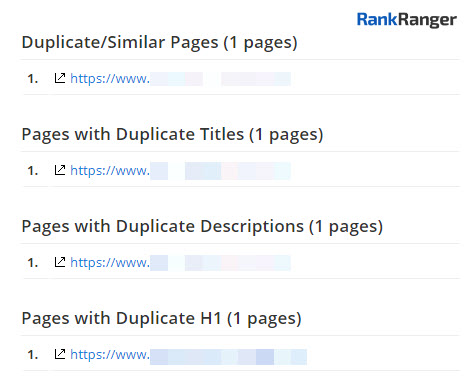Open external link icon under Duplicate Descriptions
464x380 pixels.
point(60,262)
